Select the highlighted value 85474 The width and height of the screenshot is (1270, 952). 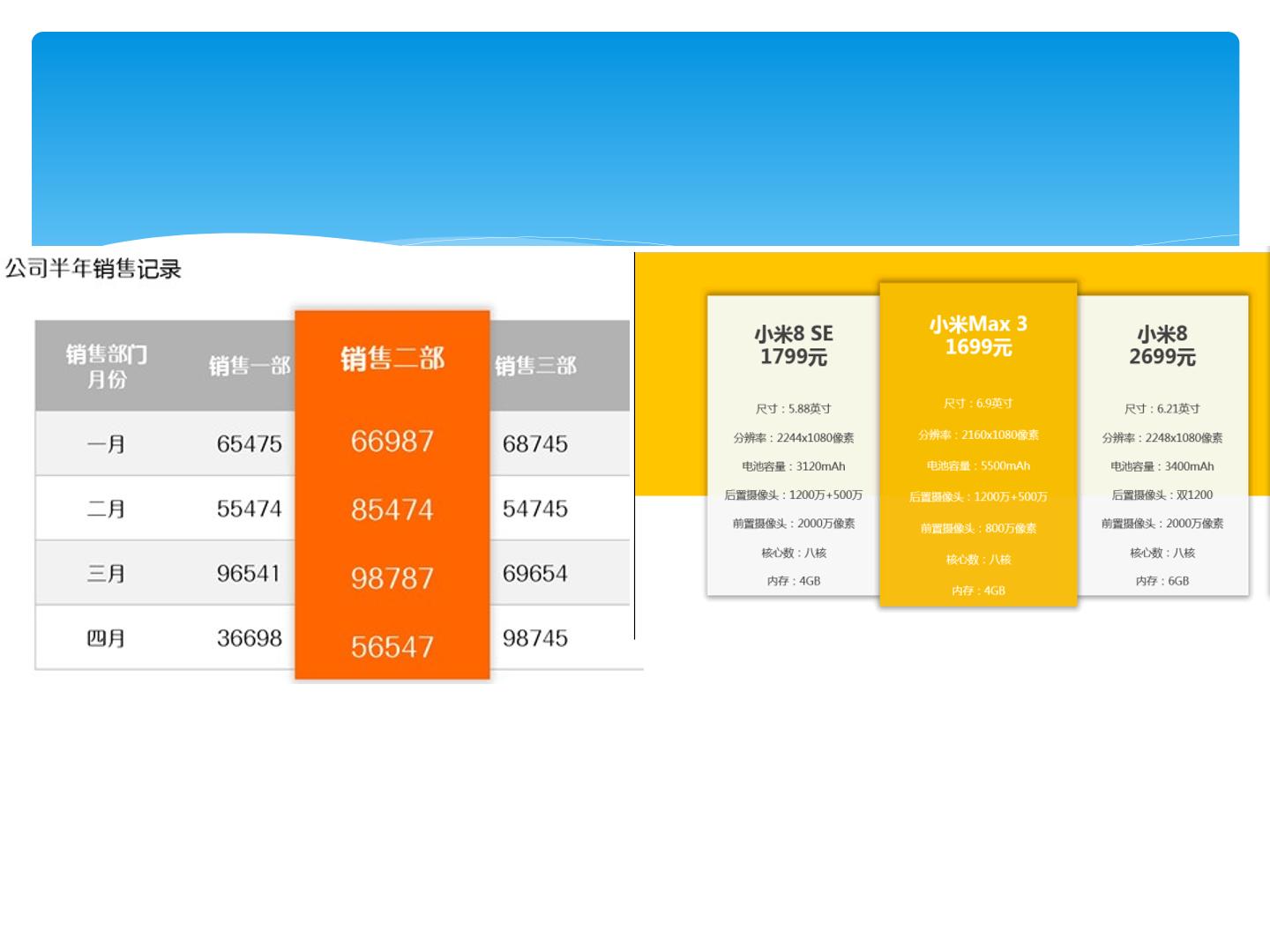pos(392,509)
